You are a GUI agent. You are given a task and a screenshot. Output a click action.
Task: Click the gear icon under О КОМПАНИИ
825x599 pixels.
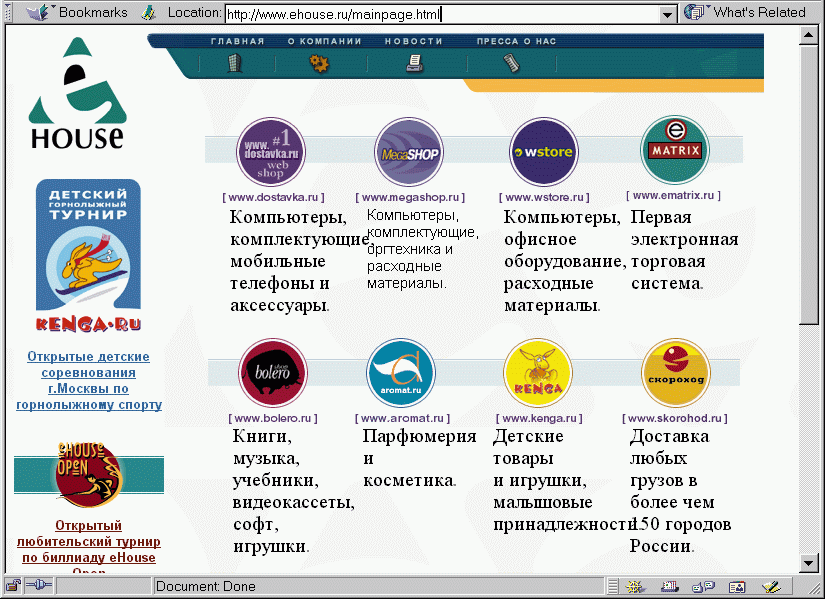click(319, 63)
